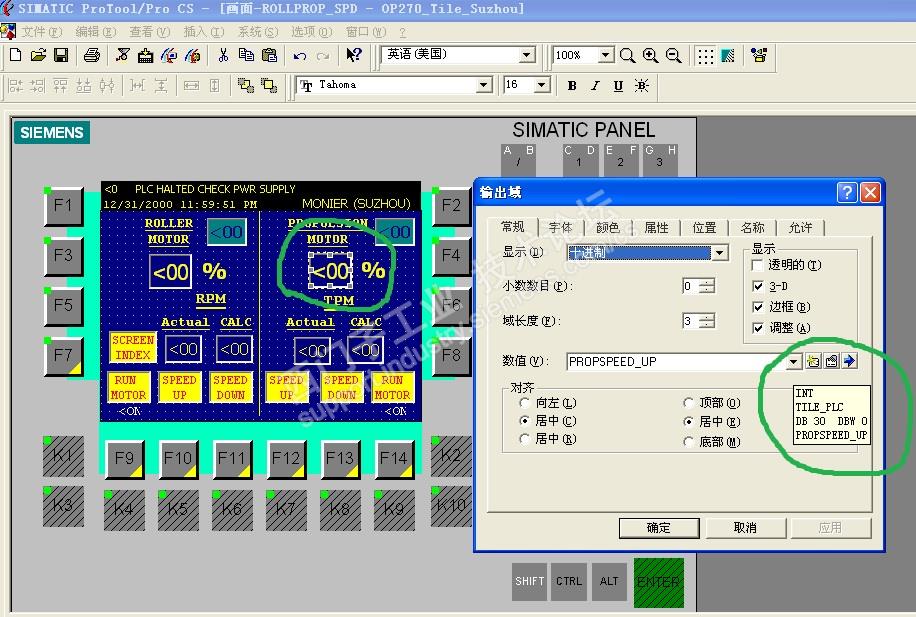Toggle Underline text formatting
The width and height of the screenshot is (916, 617).
[618, 86]
